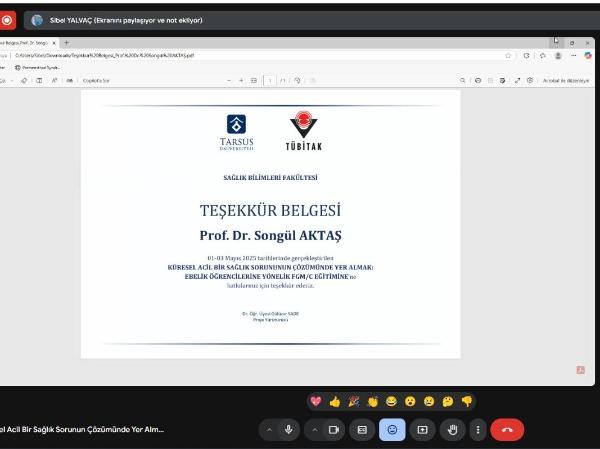Send the clapping hands emoji reaction
Screen dimensions: 600x449
click(x=372, y=401)
